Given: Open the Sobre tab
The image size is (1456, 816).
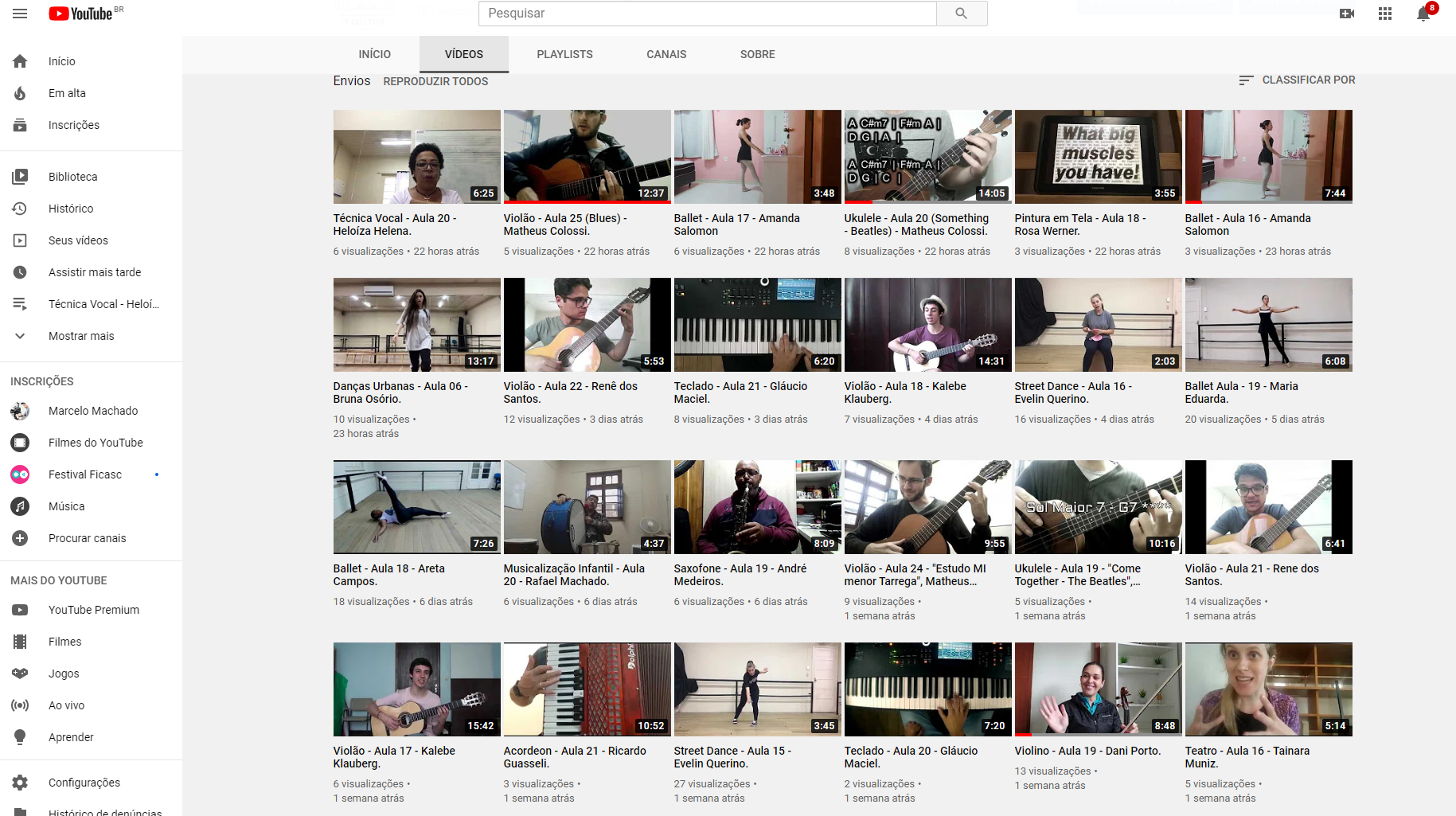Looking at the screenshot, I should click(757, 54).
